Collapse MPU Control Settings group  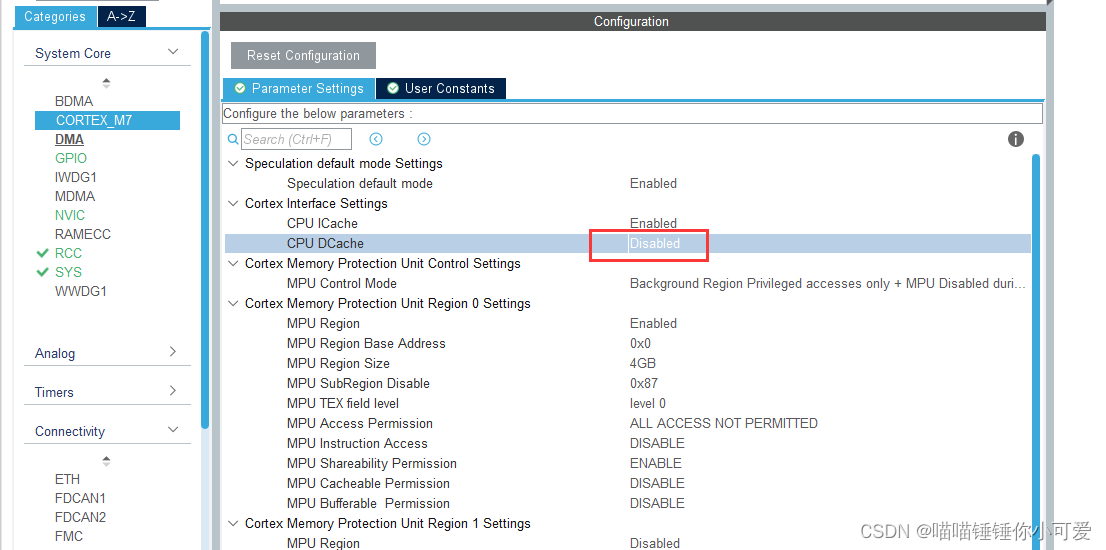(x=233, y=264)
